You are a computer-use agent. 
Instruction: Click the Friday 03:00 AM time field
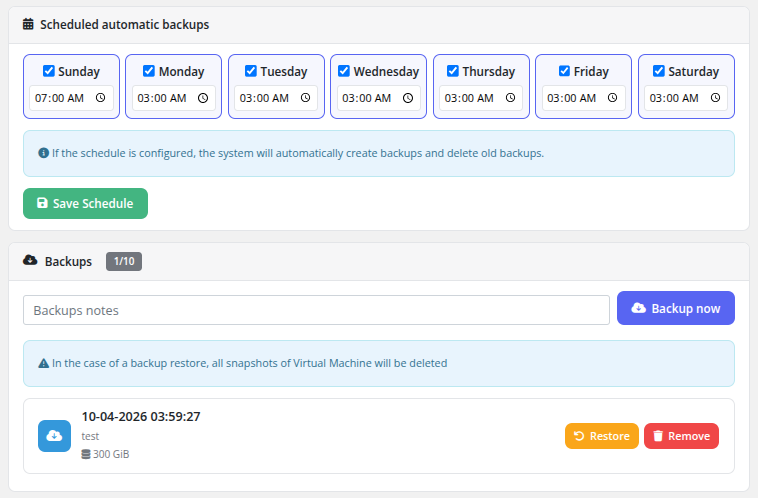584,98
